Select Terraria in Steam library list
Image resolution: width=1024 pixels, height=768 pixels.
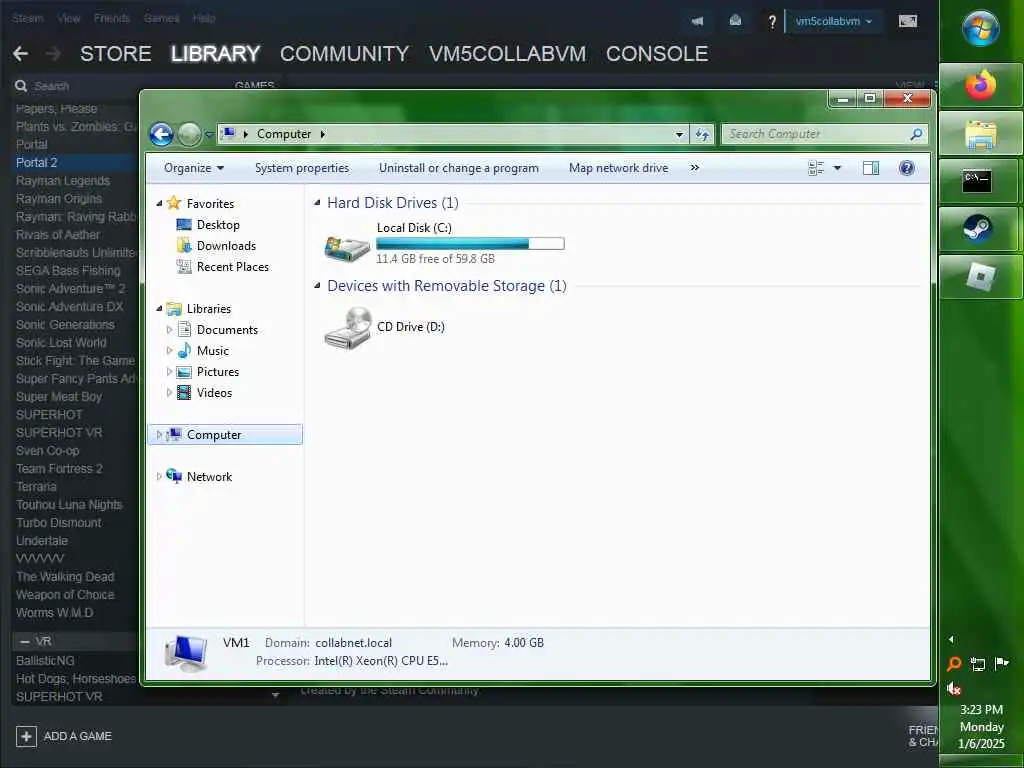[x=36, y=487]
